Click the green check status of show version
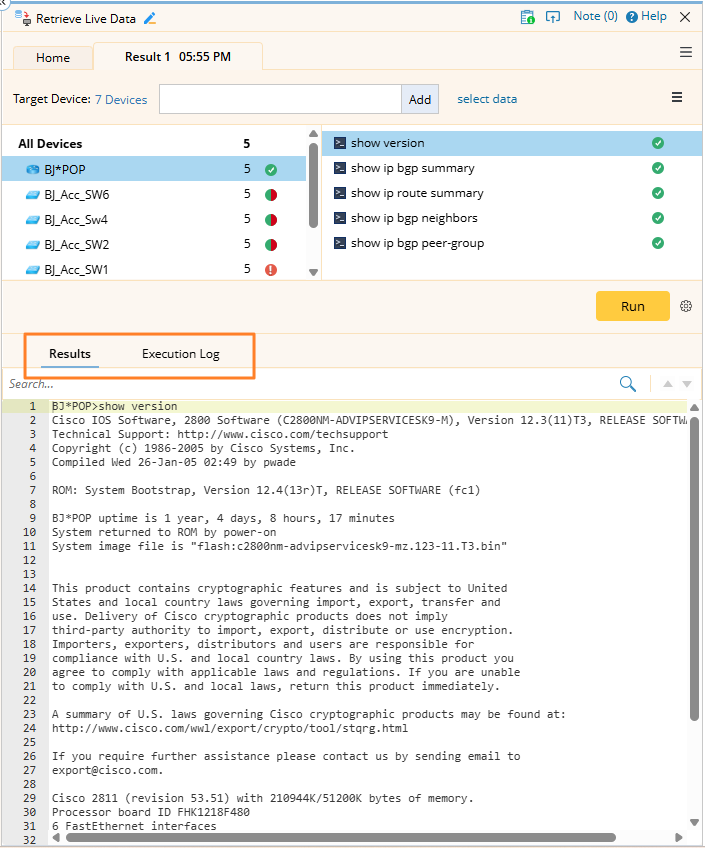This screenshot has width=705, height=848. (657, 143)
